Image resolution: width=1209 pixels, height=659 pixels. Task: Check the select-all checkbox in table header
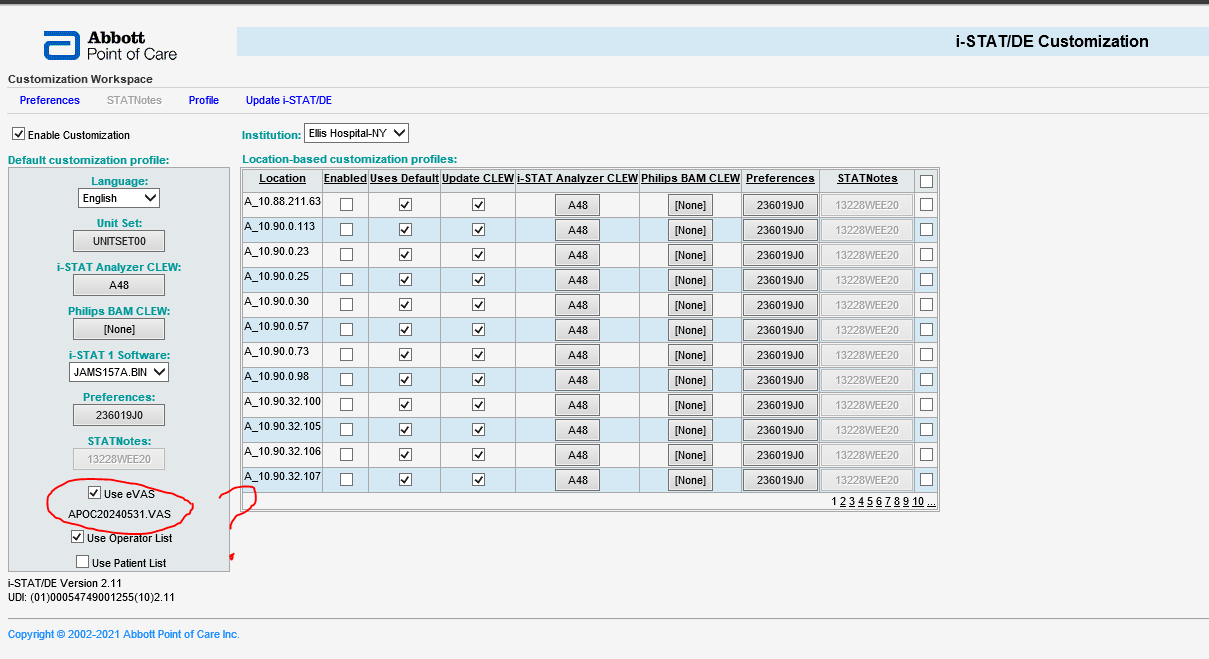[x=926, y=181]
